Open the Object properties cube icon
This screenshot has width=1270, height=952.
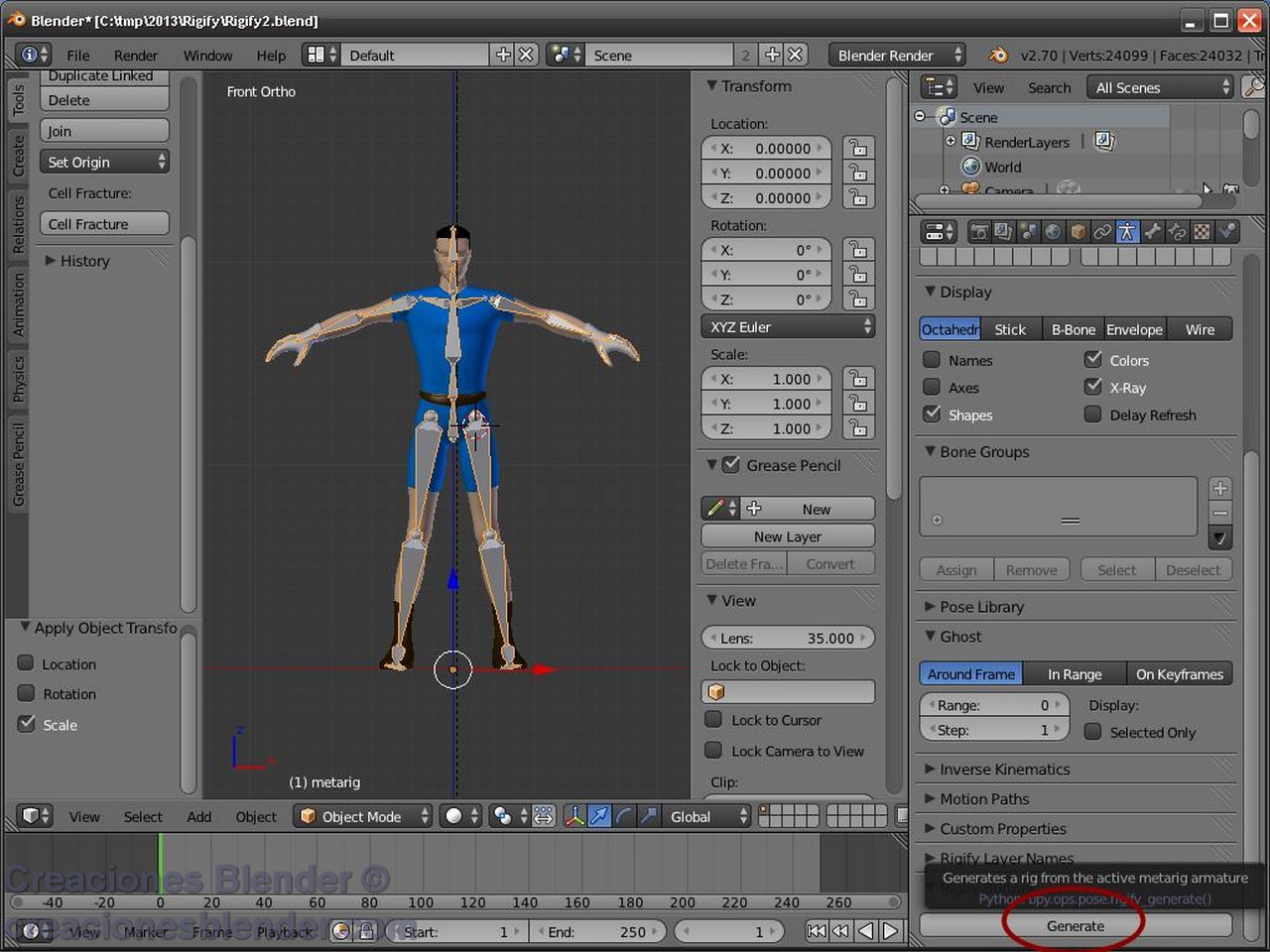click(1079, 231)
